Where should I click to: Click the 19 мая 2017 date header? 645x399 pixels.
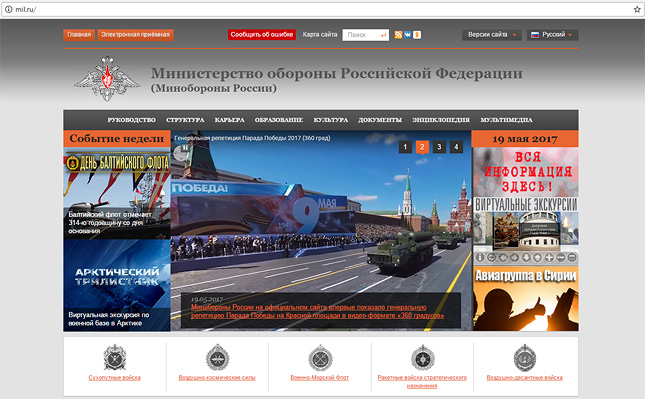525,139
